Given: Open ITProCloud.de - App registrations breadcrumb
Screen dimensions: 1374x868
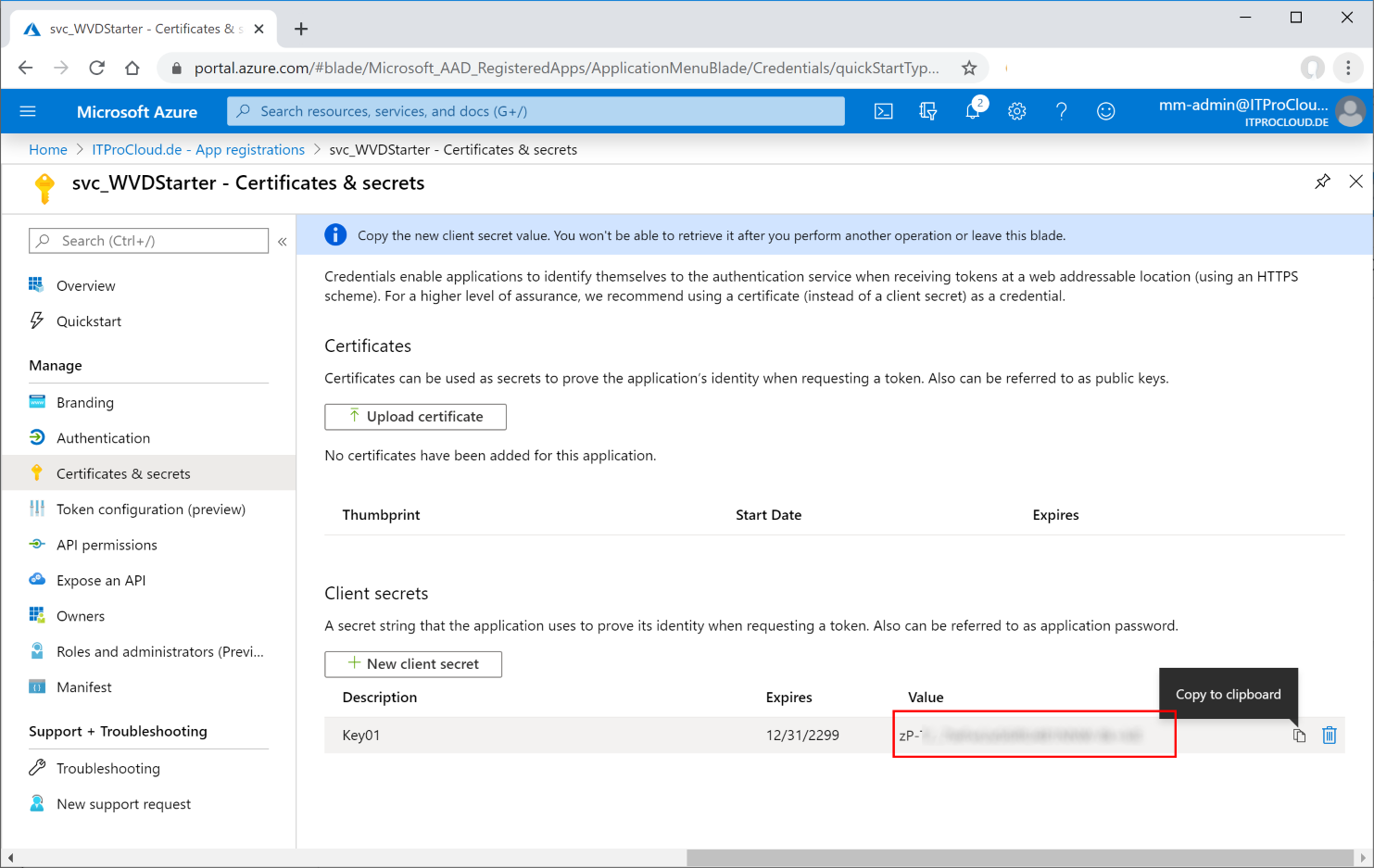Looking at the screenshot, I should coord(198,149).
